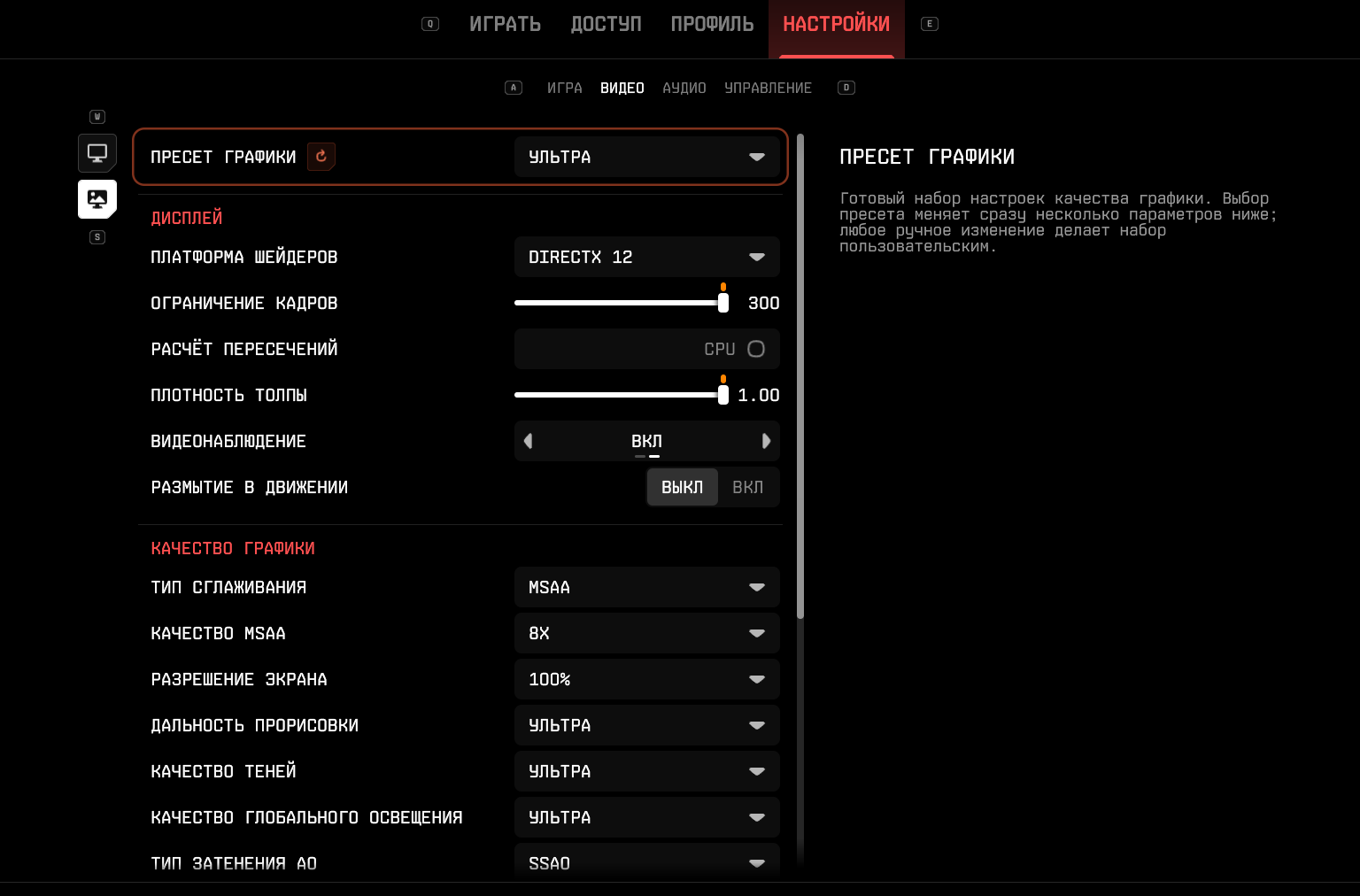Image resolution: width=1360 pixels, height=896 pixels.
Task: Open the Пресет графики dropdown
Action: tap(647, 157)
